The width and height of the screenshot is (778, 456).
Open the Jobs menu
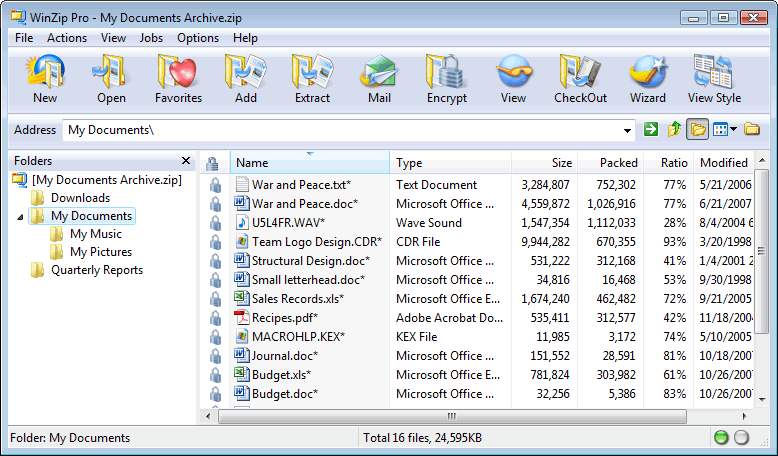point(151,38)
